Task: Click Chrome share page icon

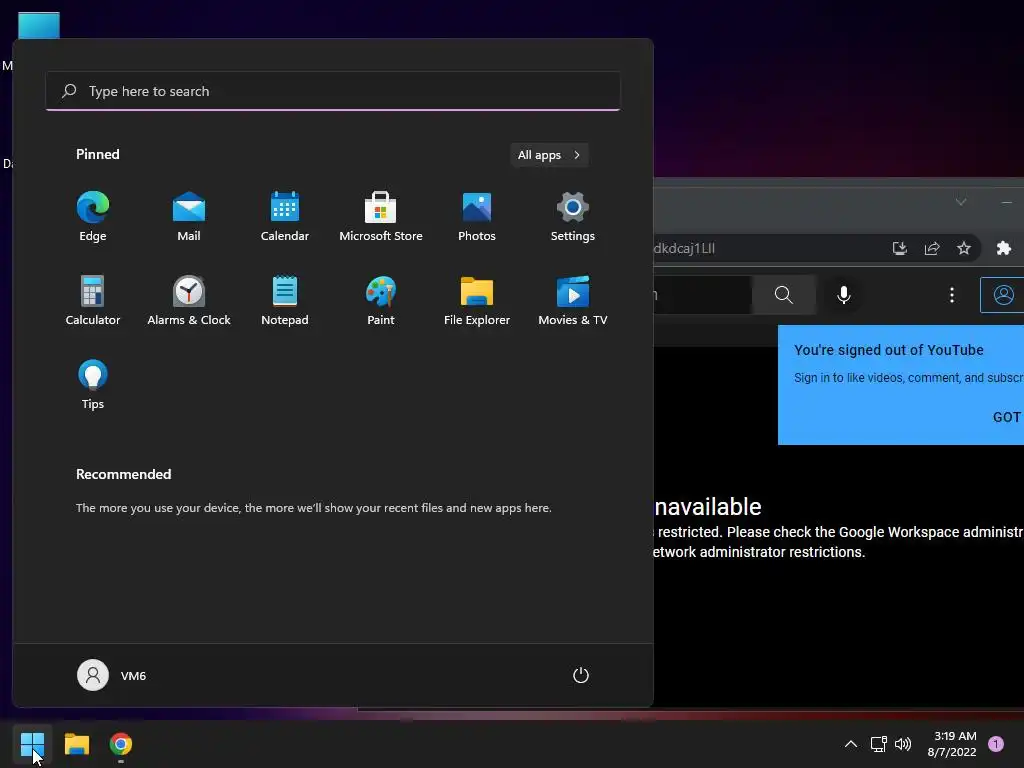Action: click(932, 248)
